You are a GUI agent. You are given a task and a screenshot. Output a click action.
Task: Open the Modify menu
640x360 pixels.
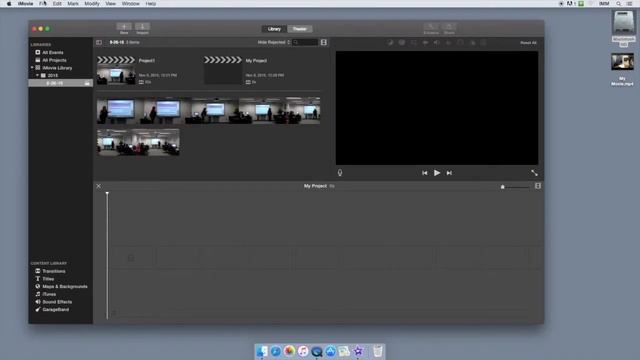92,4
